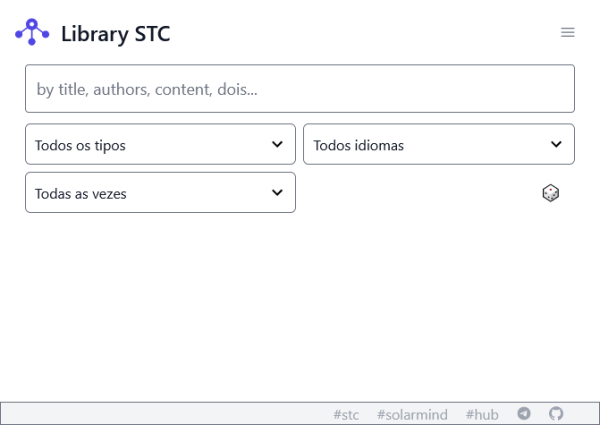Expand the Todos idiomas dropdown
The width and height of the screenshot is (600, 425).
(439, 144)
